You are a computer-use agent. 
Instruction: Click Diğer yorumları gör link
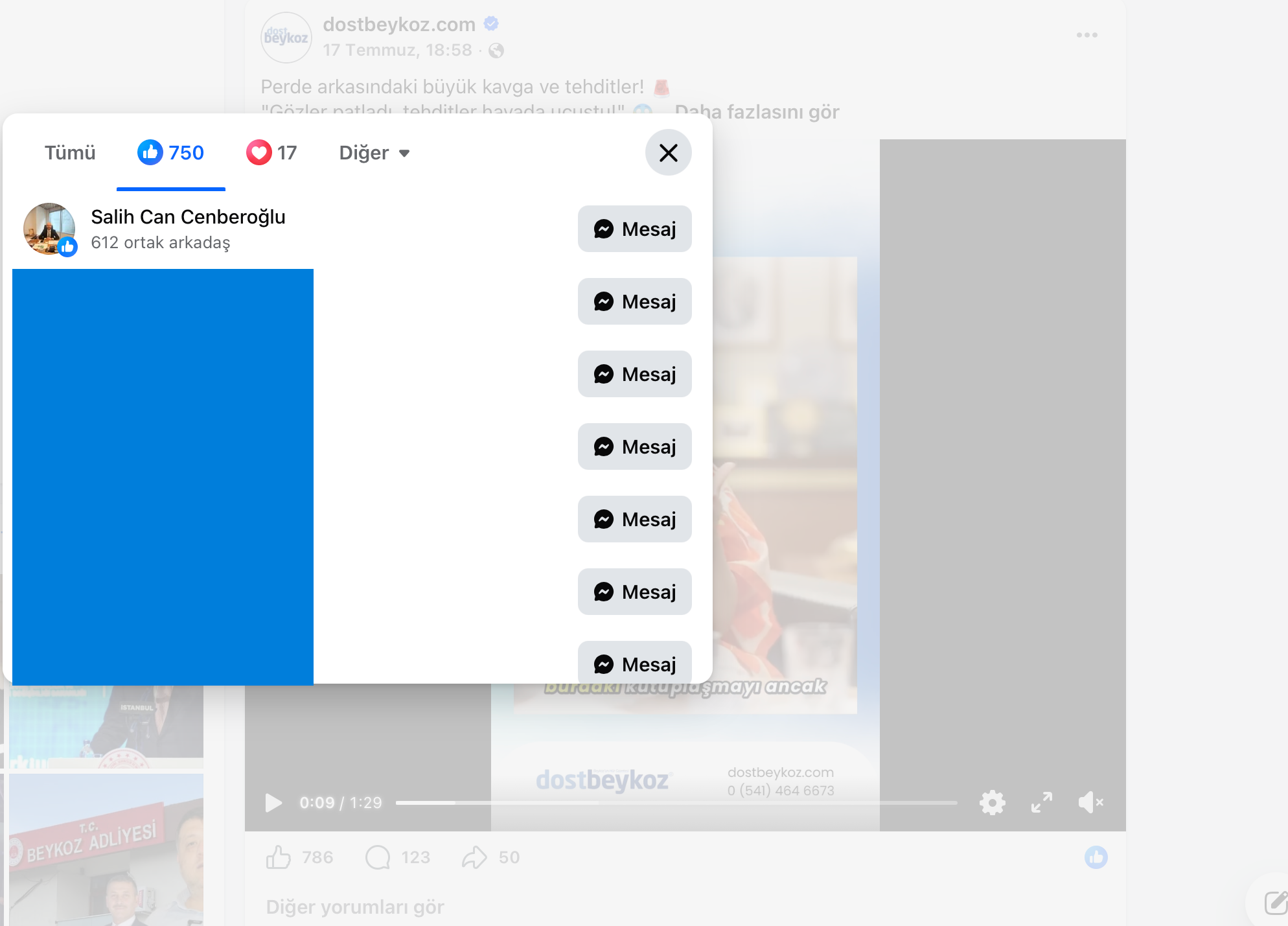click(x=355, y=907)
